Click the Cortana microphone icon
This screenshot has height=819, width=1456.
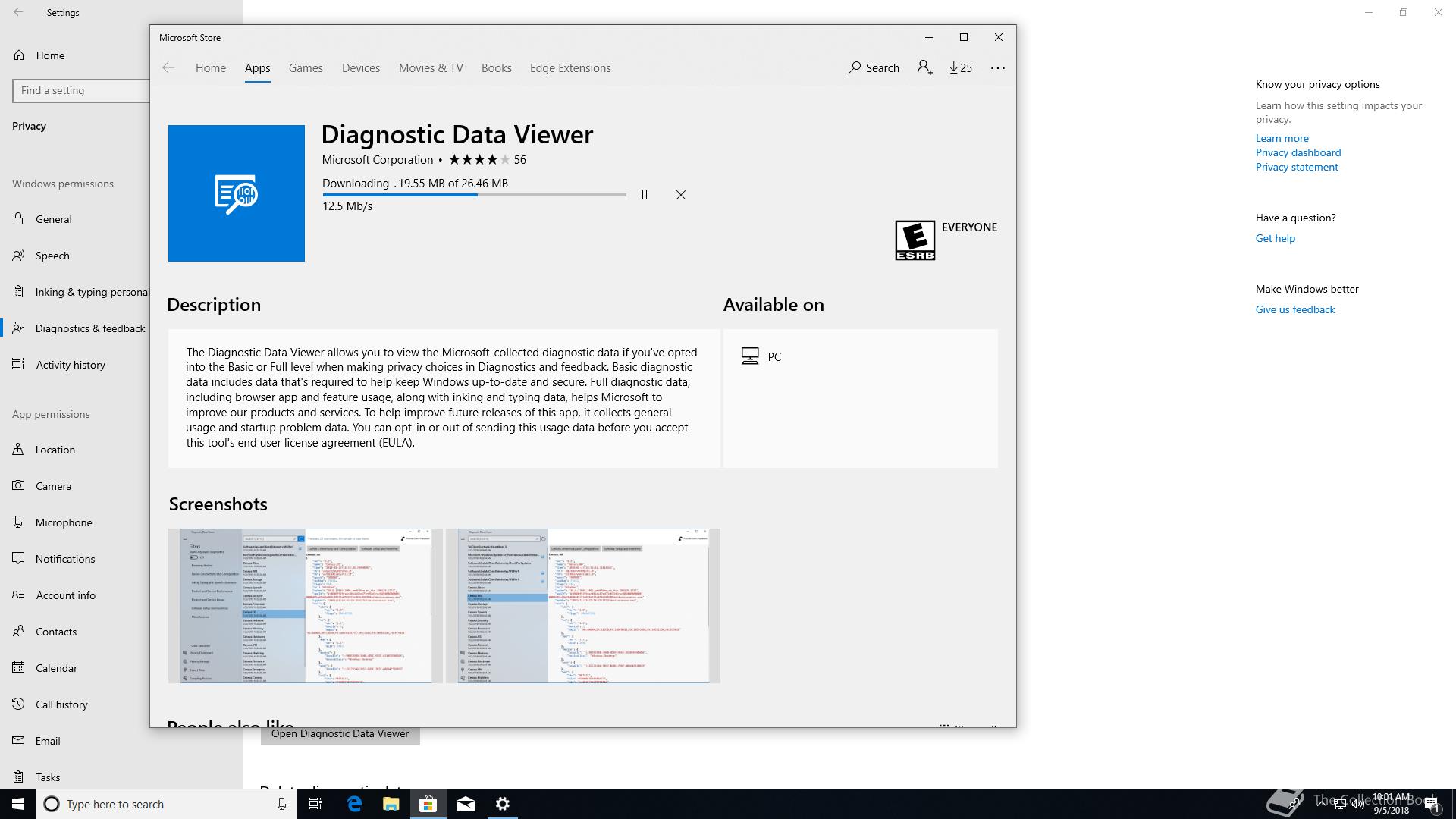click(x=281, y=804)
